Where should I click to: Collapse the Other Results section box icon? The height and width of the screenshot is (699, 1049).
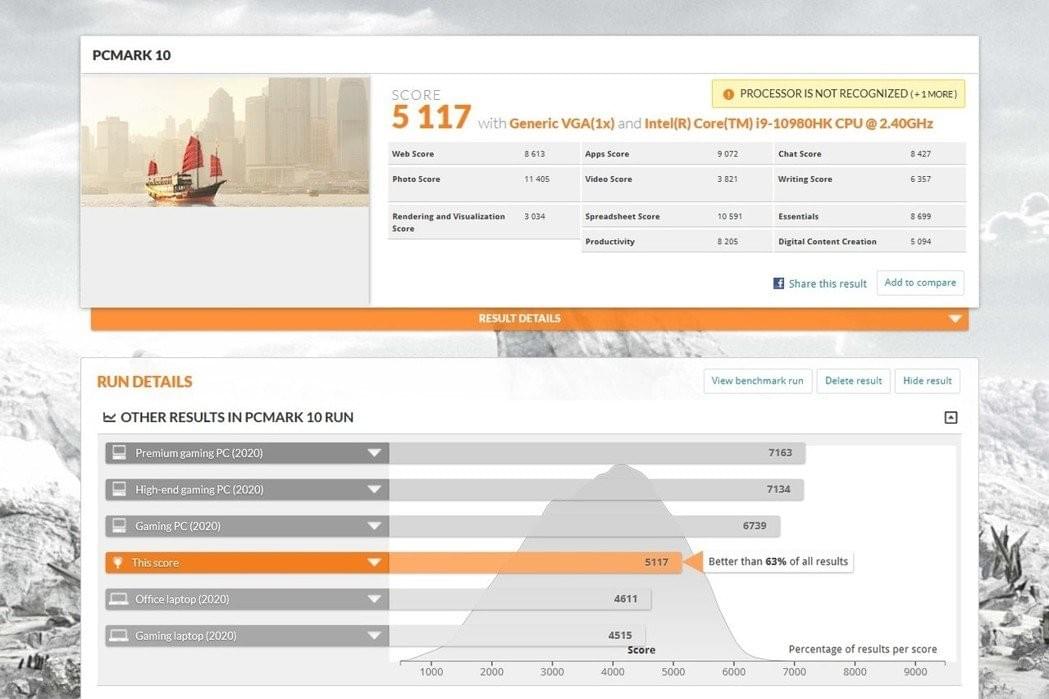pos(951,417)
